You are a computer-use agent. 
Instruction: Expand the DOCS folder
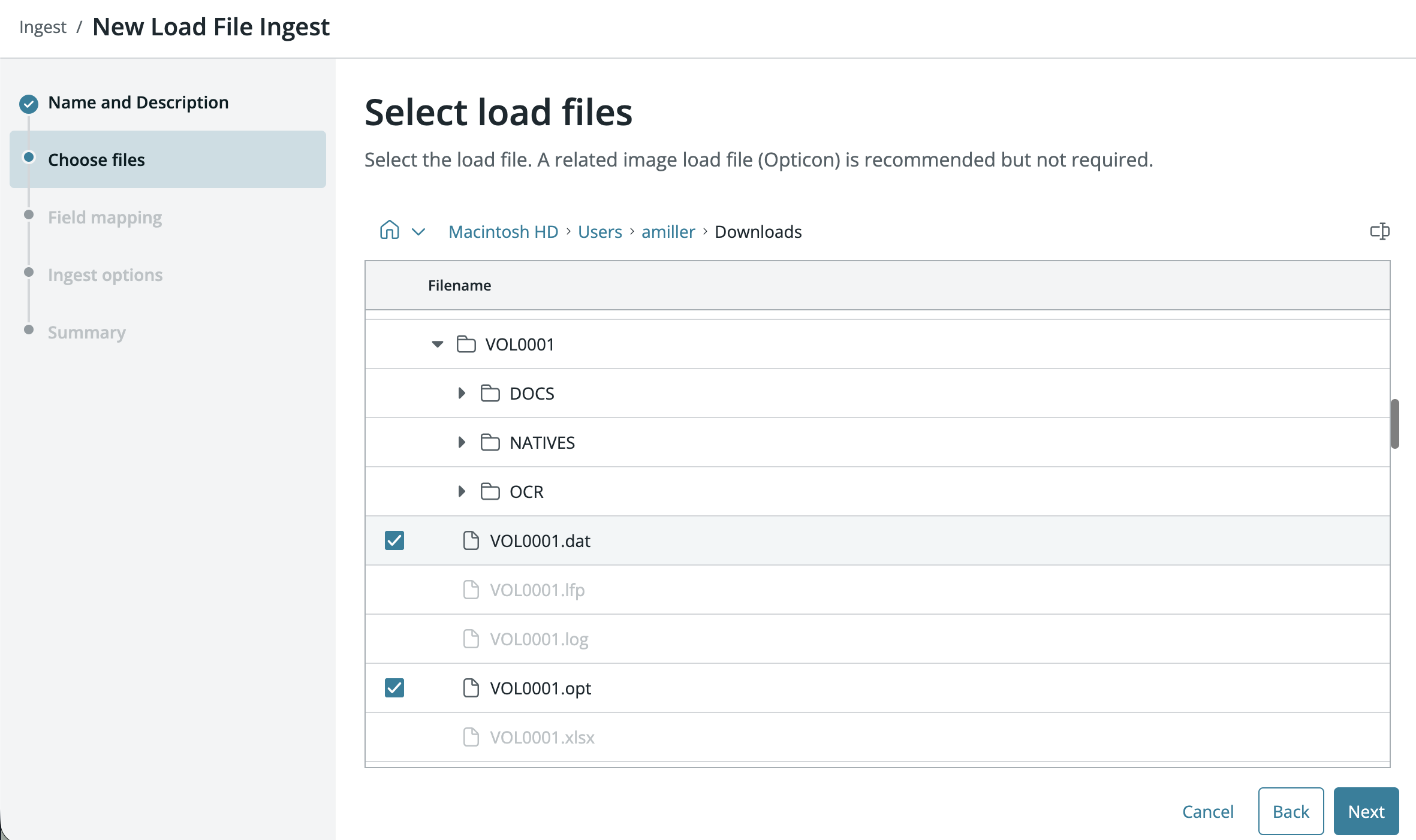pyautogui.click(x=462, y=393)
